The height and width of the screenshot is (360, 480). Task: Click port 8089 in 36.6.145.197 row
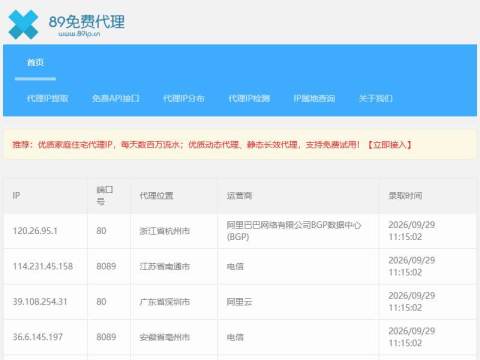click(106, 337)
